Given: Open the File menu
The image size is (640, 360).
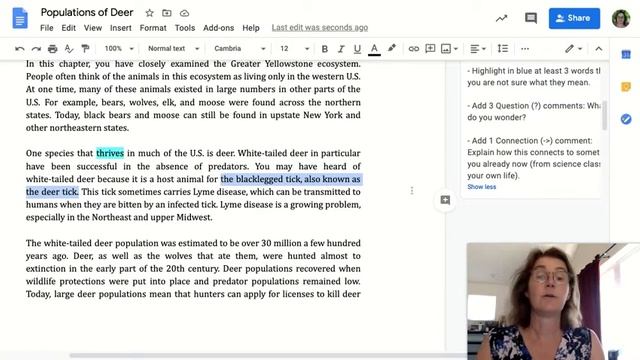Looking at the screenshot, I should click(47, 28).
